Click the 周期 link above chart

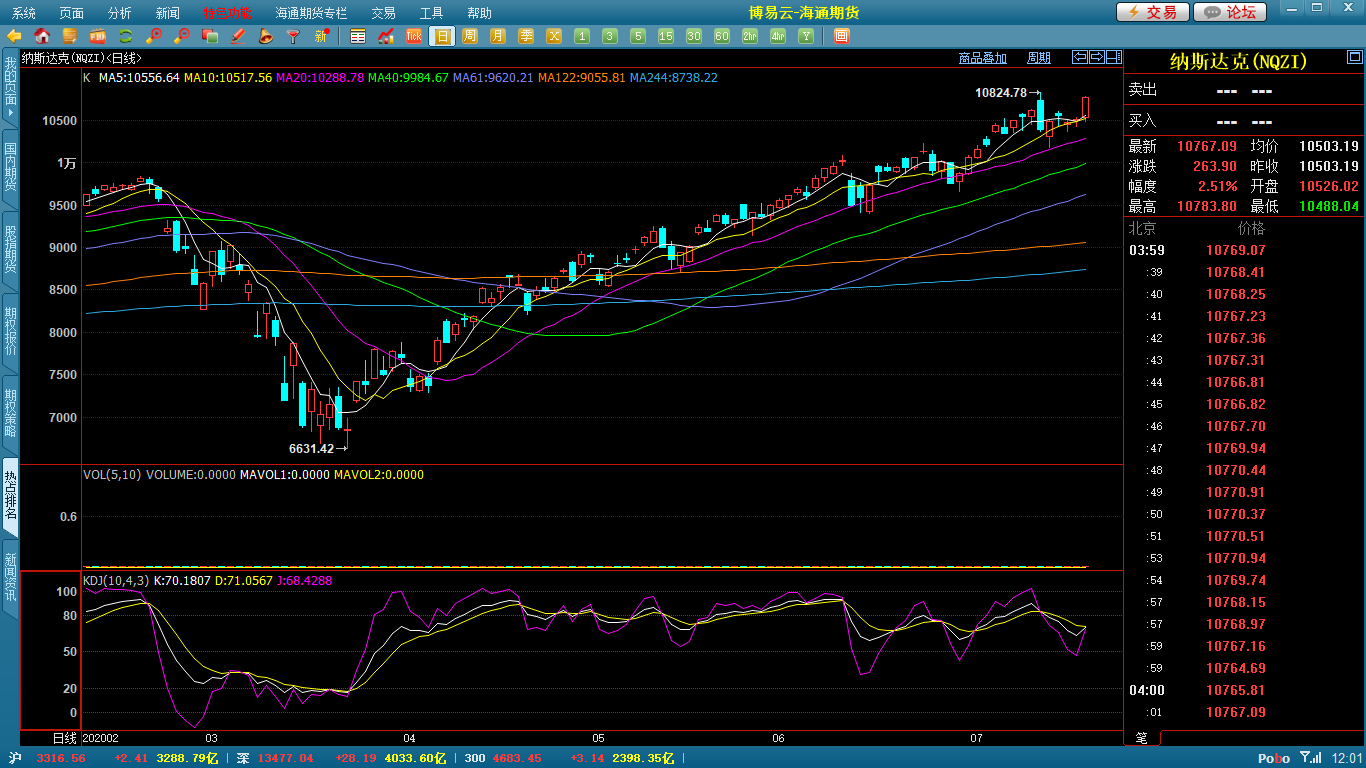pos(1039,58)
